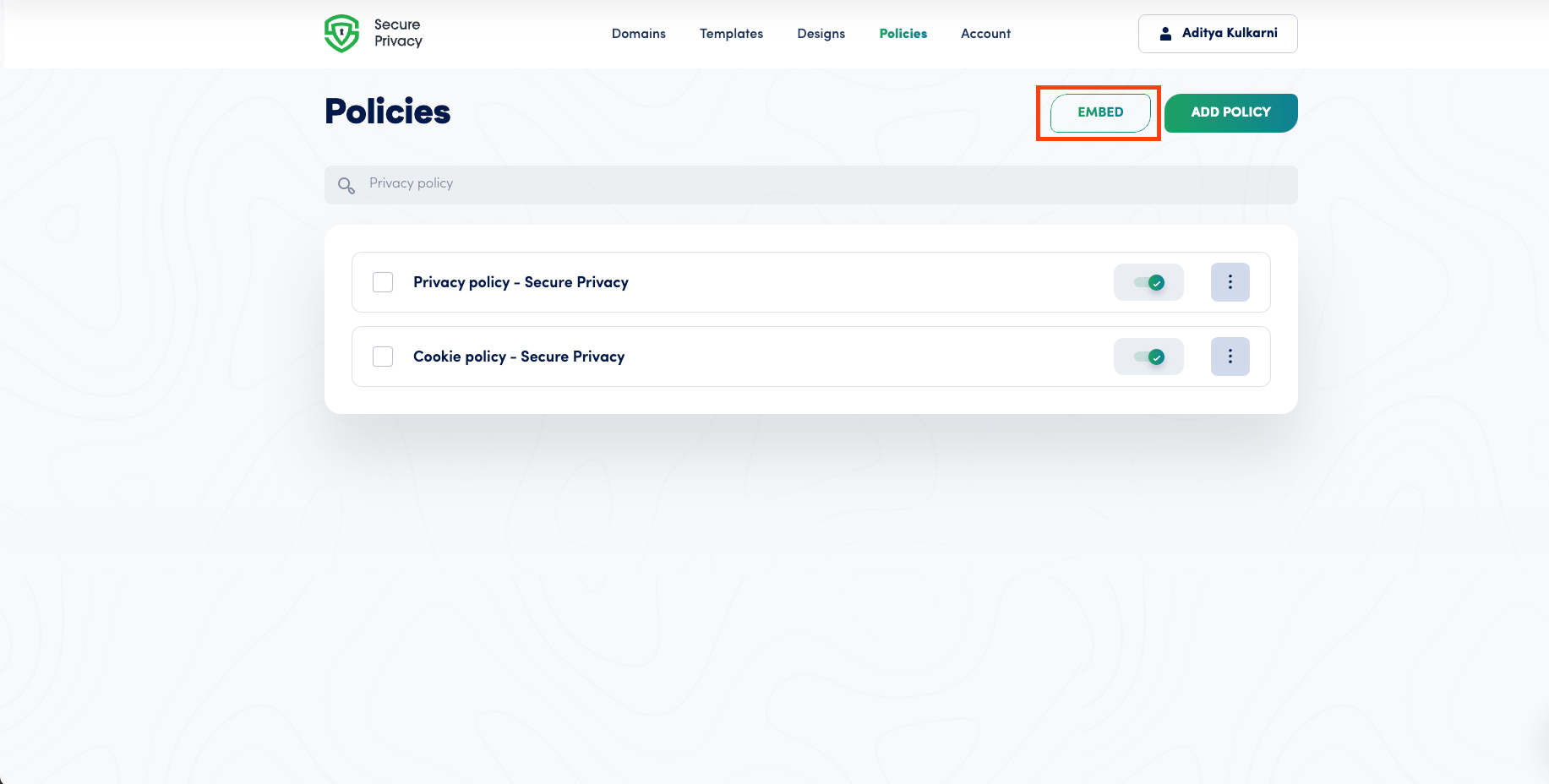
Task: Open the 'Privacy policy - Secure Privacy' entry
Action: point(521,282)
